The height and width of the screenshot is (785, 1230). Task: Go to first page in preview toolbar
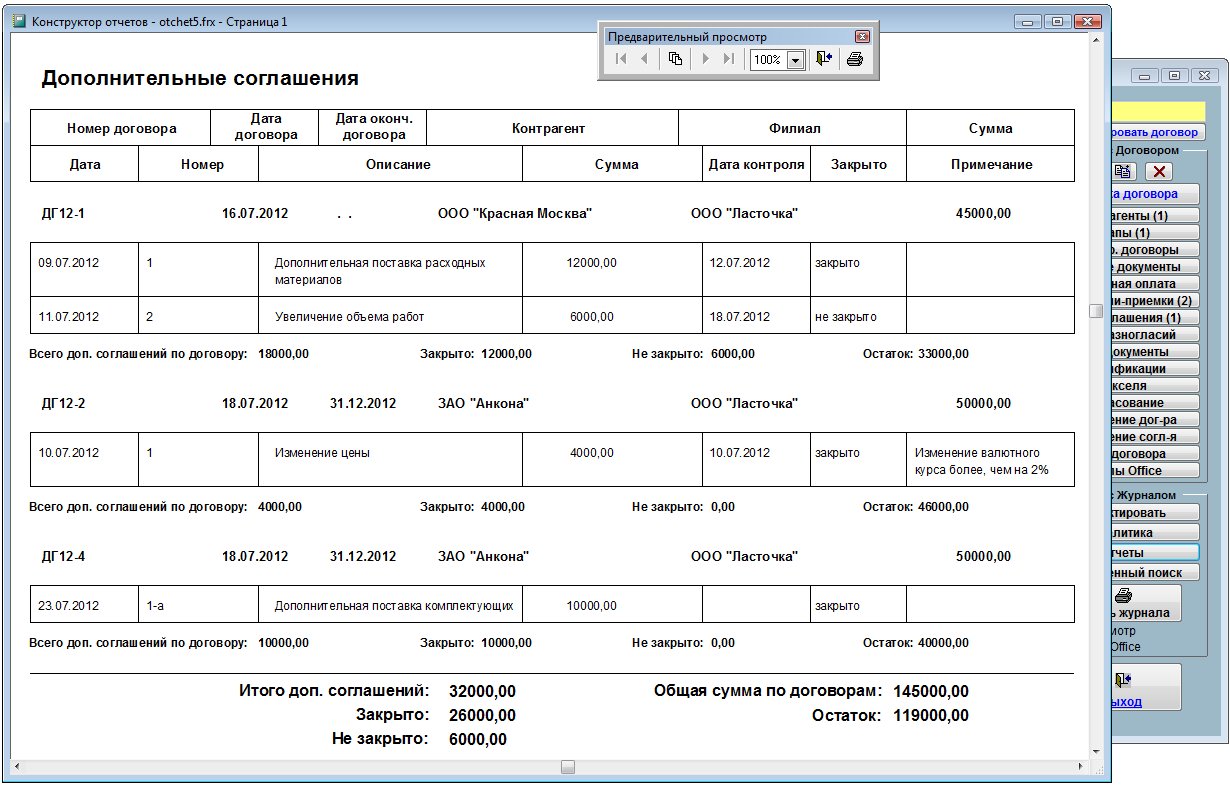(621, 60)
